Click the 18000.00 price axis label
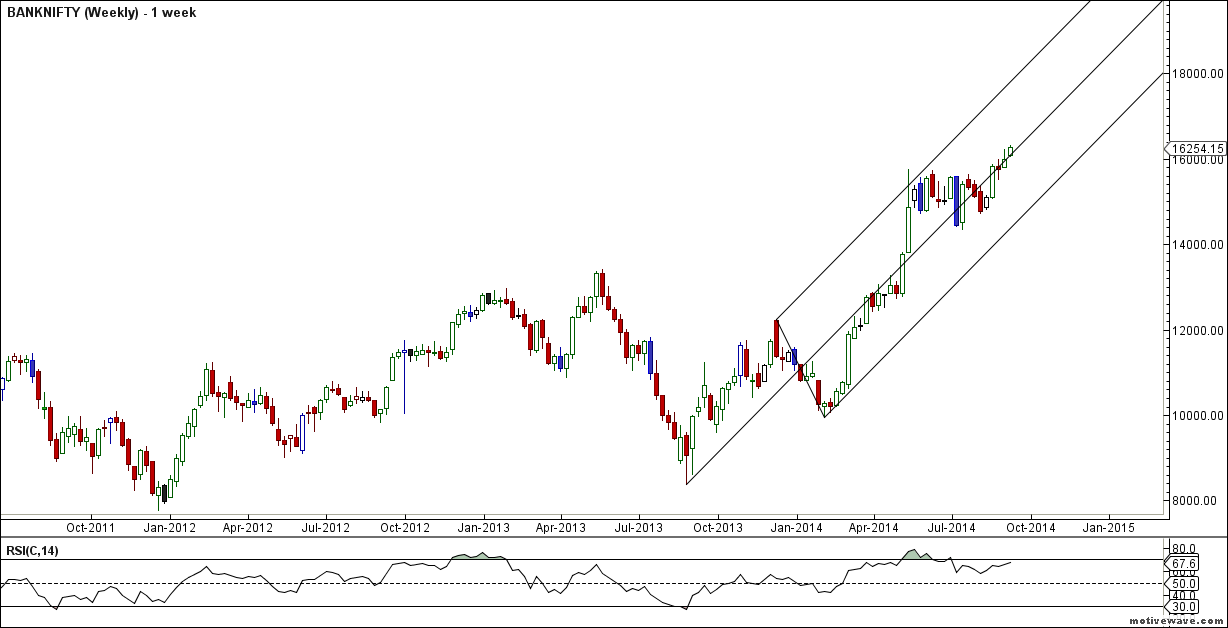 1198,74
